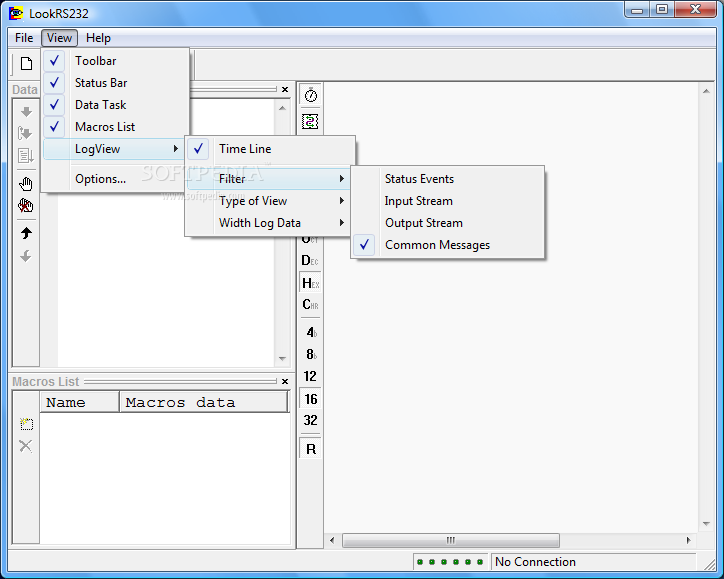Toggle the Time Line option
Viewport: 724px width, 579px height.
[x=271, y=149]
